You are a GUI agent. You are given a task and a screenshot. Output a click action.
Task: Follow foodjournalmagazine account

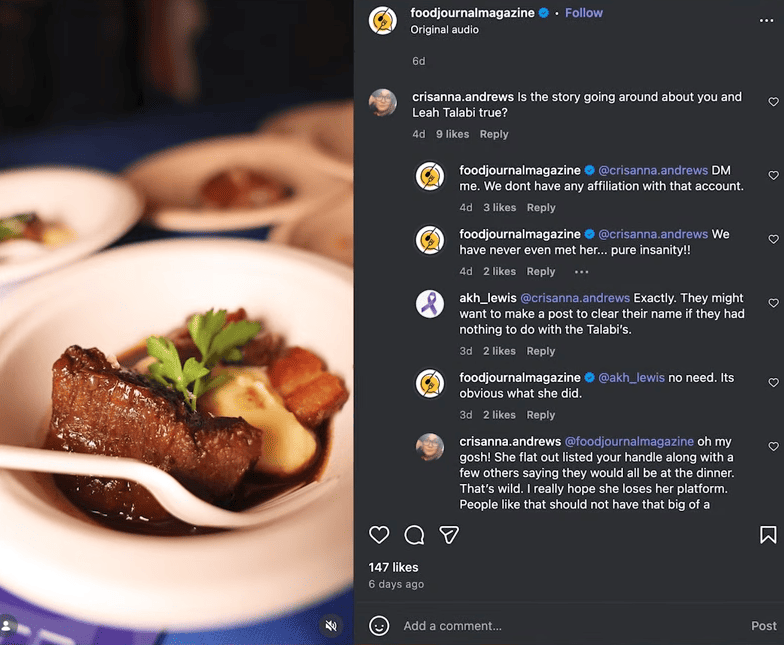tap(584, 13)
